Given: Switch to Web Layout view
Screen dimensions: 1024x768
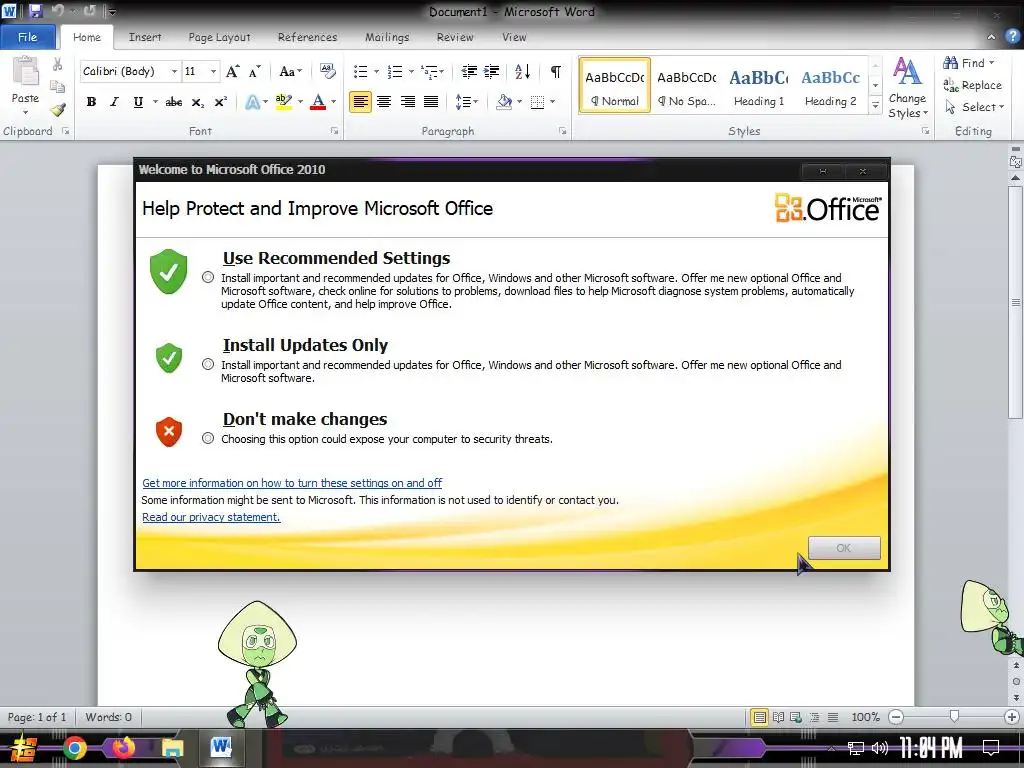Looking at the screenshot, I should tap(796, 717).
